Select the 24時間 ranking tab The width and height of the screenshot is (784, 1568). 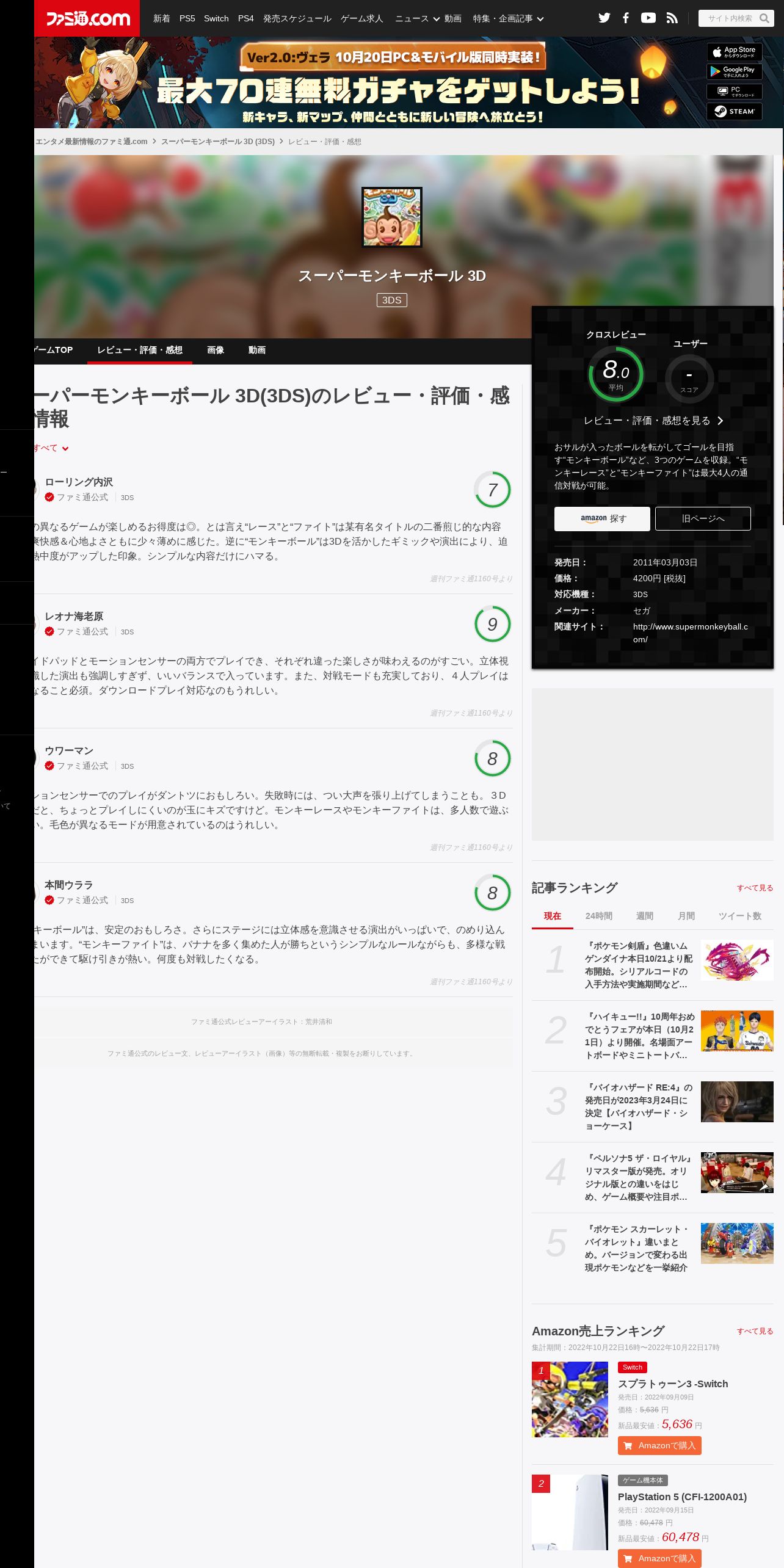click(599, 916)
